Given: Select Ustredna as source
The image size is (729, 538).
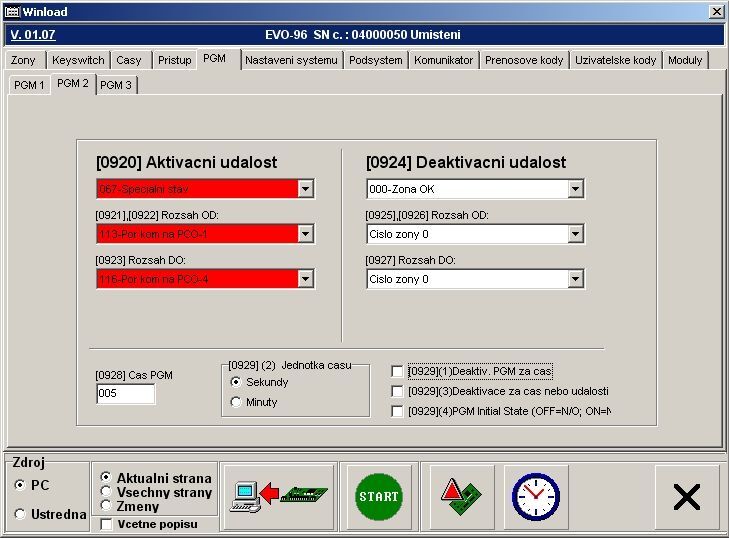Looking at the screenshot, I should coord(21,514).
